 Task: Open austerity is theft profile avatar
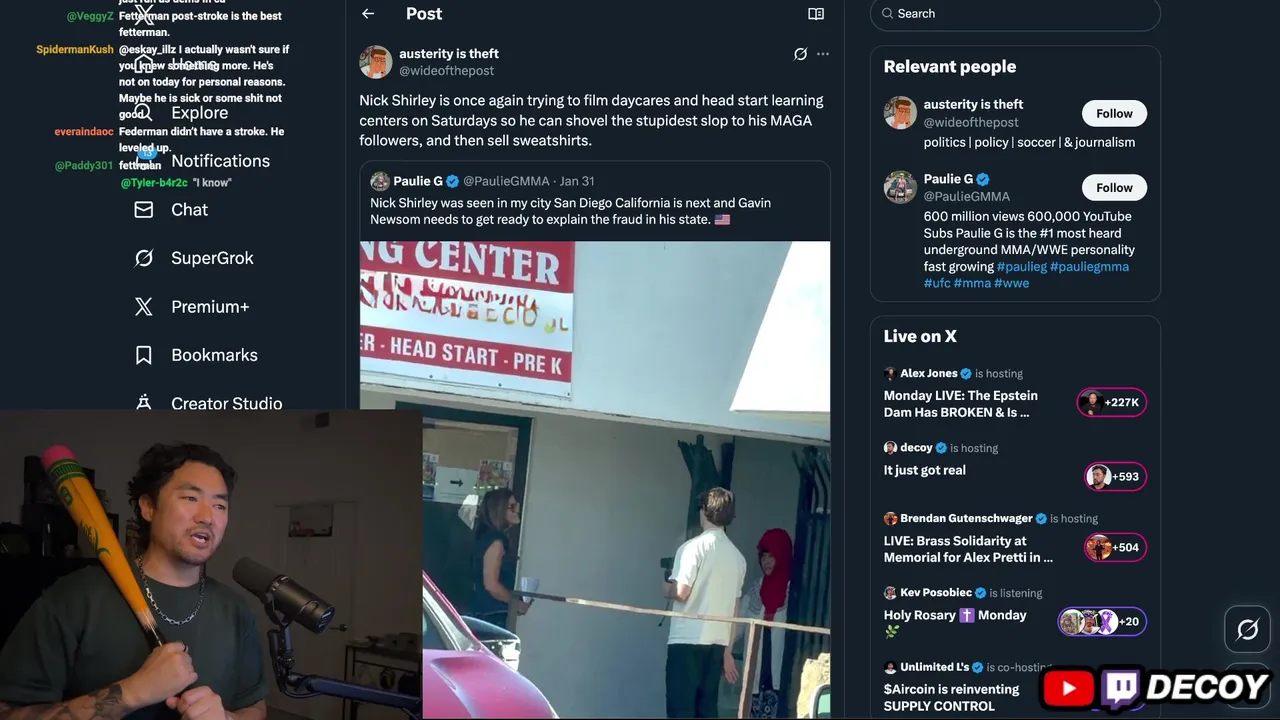click(376, 62)
